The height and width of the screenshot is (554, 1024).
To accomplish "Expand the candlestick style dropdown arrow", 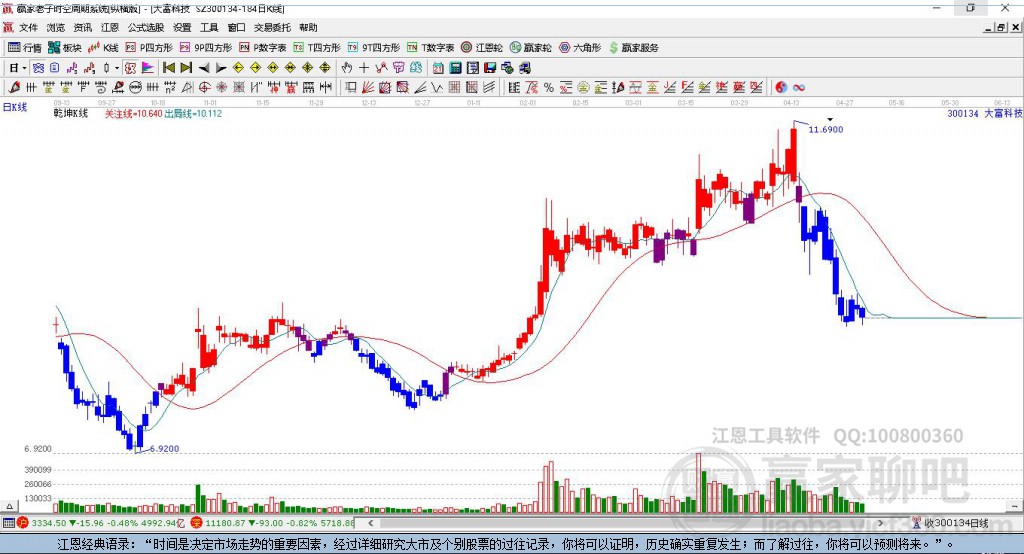I will 117,68.
